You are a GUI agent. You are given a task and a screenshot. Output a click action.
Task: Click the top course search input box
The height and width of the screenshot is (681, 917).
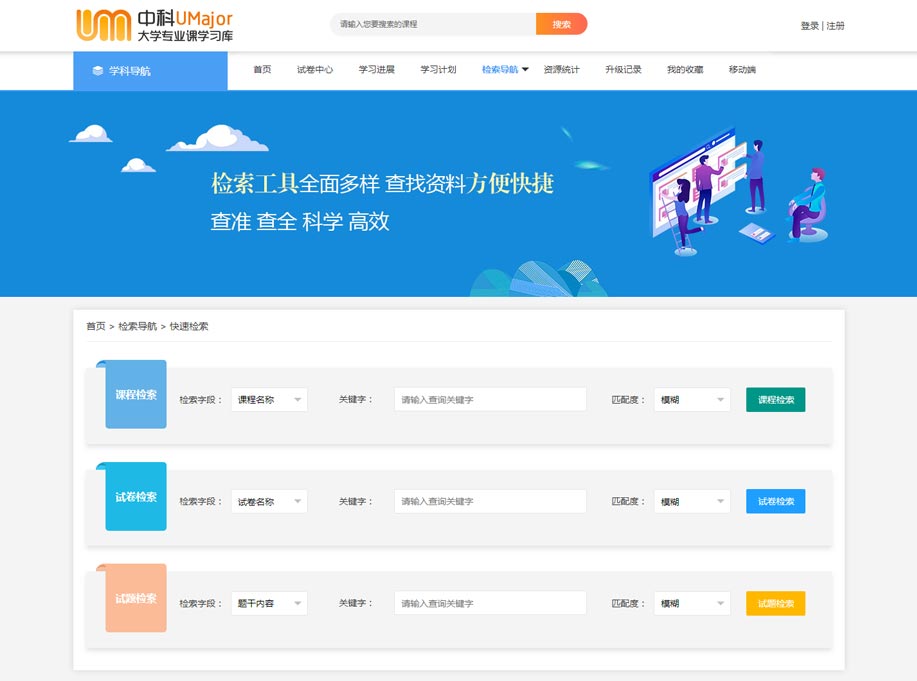point(434,24)
